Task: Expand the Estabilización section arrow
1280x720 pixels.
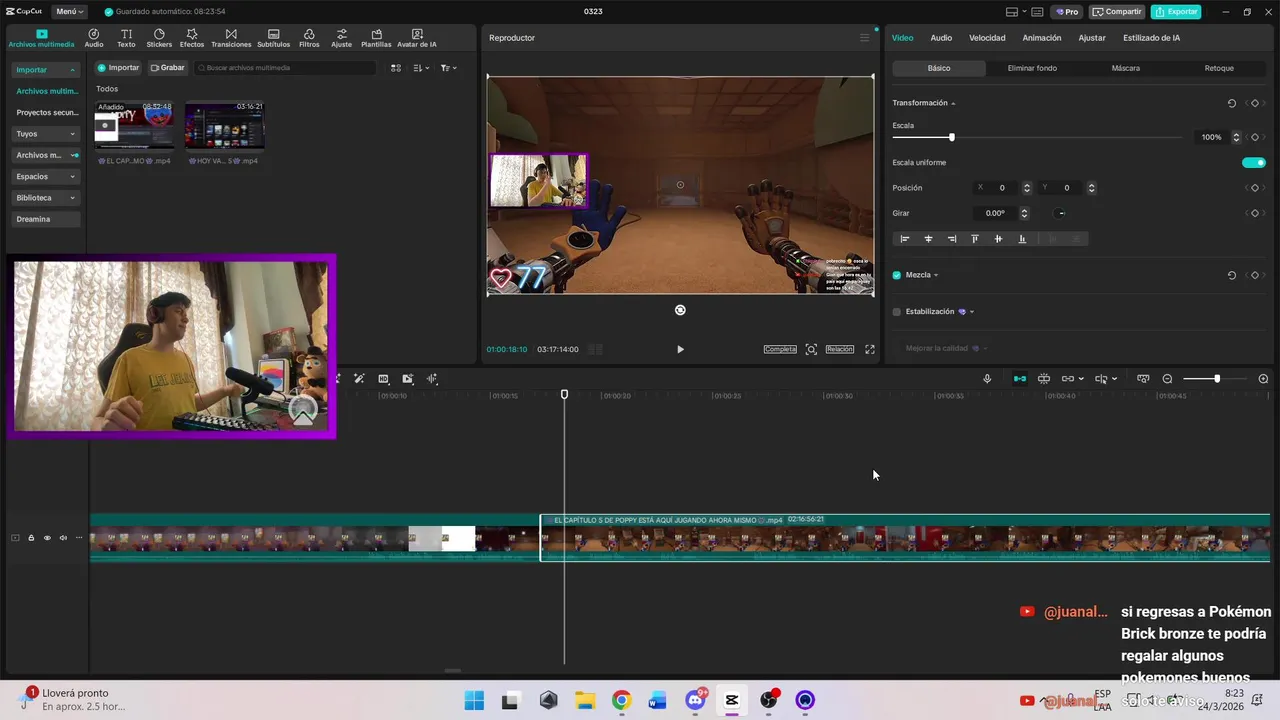Action: tap(972, 312)
